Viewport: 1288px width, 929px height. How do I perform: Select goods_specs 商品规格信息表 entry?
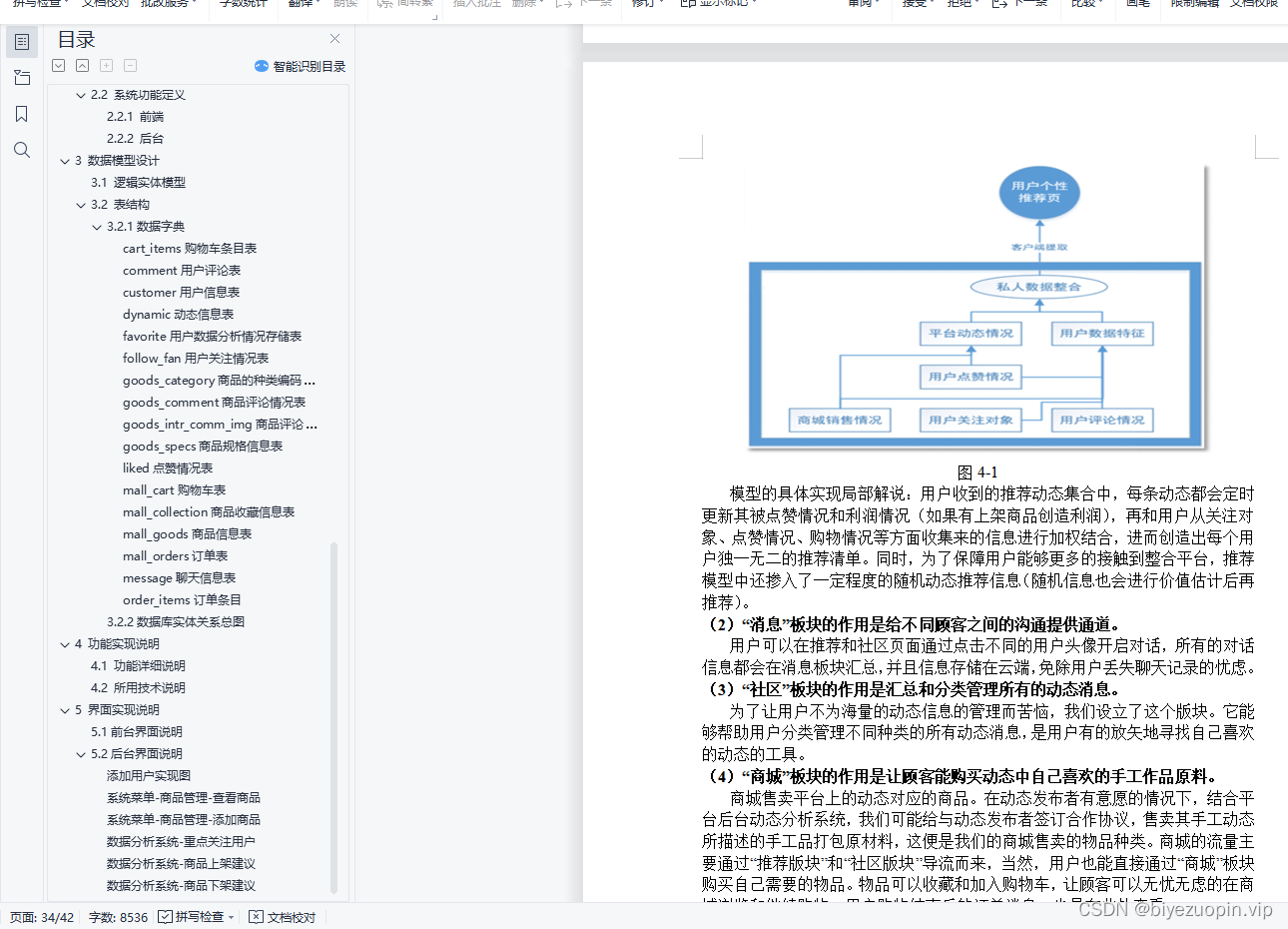coord(203,447)
